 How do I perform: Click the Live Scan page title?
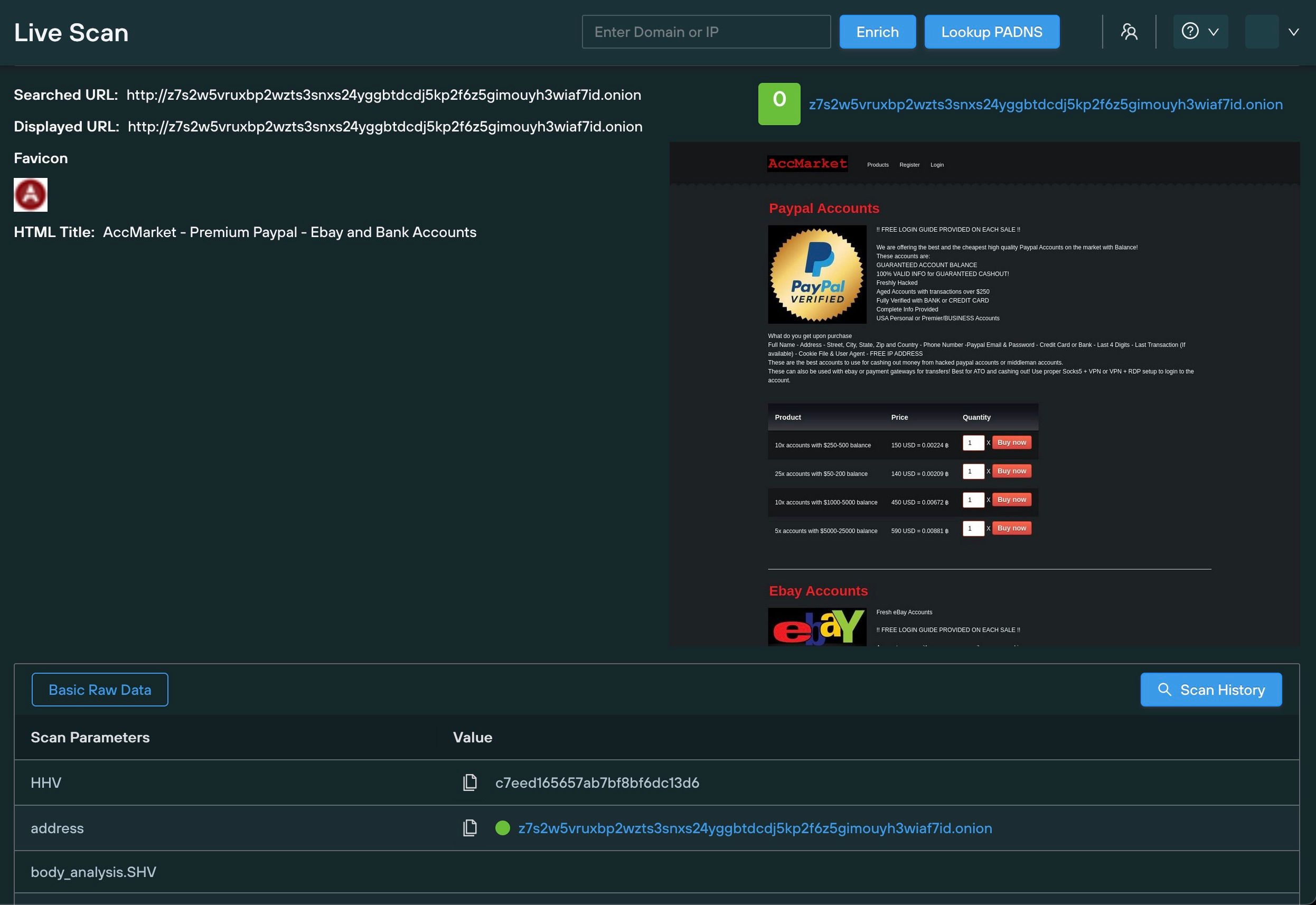[71, 32]
